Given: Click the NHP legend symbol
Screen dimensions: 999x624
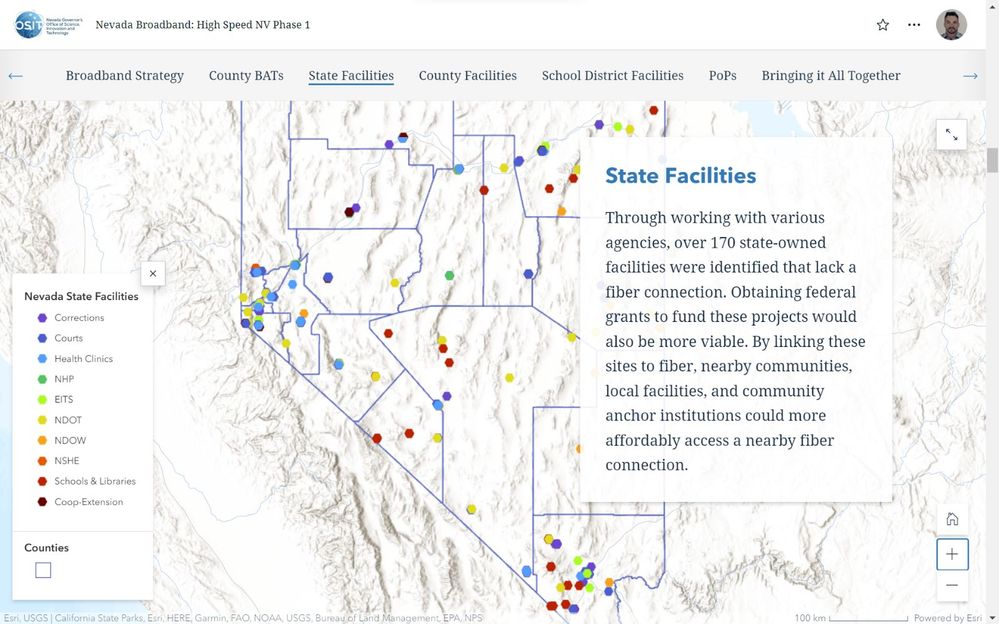Looking at the screenshot, I should pos(42,379).
